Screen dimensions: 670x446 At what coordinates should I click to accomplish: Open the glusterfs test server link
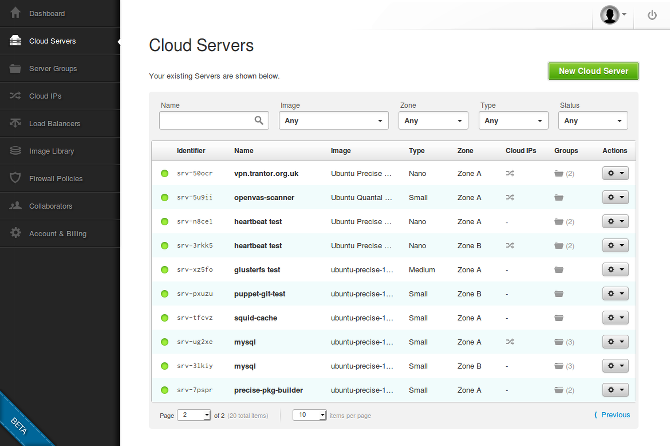click(x=257, y=270)
